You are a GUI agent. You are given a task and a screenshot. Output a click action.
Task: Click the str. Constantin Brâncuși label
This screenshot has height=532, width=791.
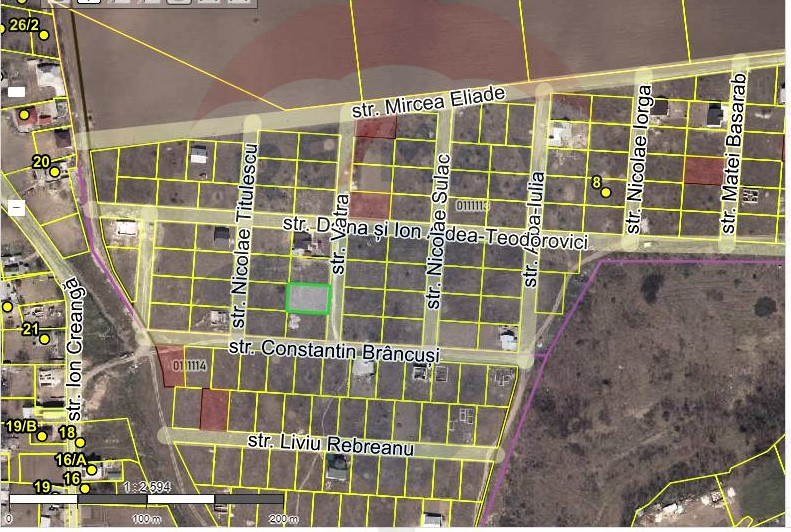click(334, 350)
